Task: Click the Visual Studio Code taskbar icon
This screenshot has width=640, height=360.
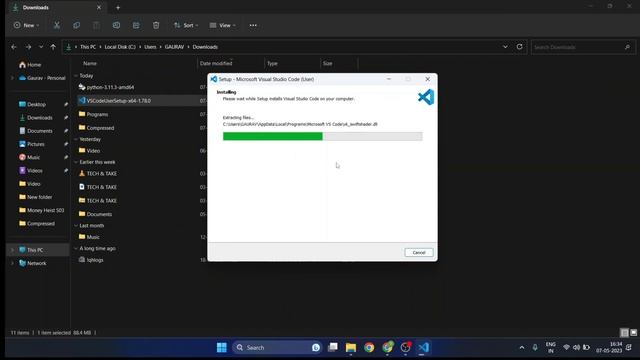Action: (x=423, y=347)
